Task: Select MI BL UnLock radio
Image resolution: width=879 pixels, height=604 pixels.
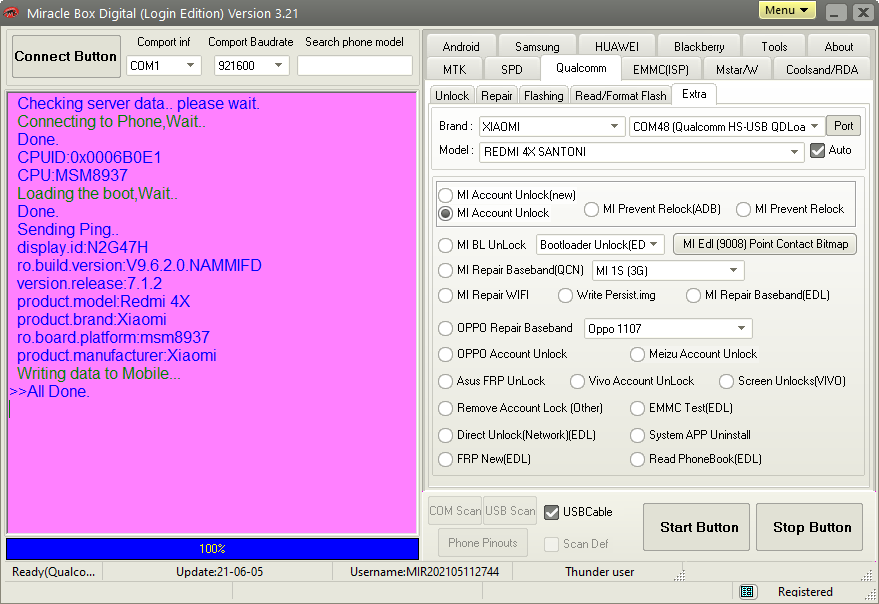Action: pos(446,245)
